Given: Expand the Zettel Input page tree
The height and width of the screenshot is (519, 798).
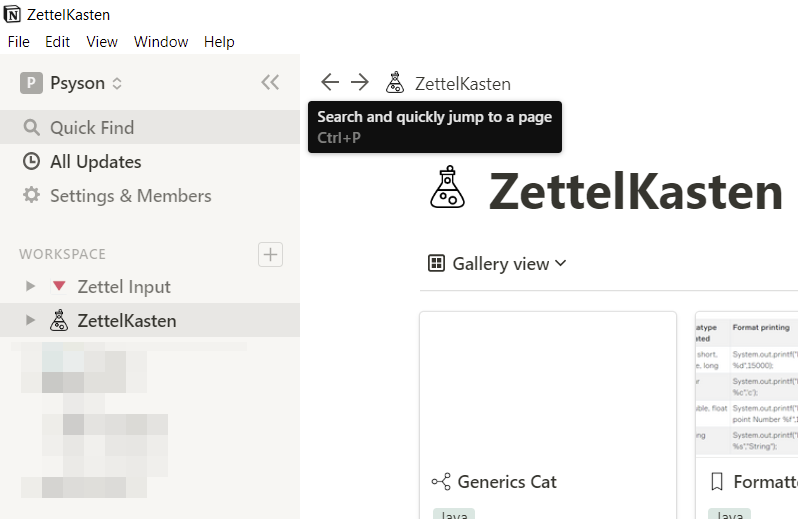Looking at the screenshot, I should click(31, 287).
